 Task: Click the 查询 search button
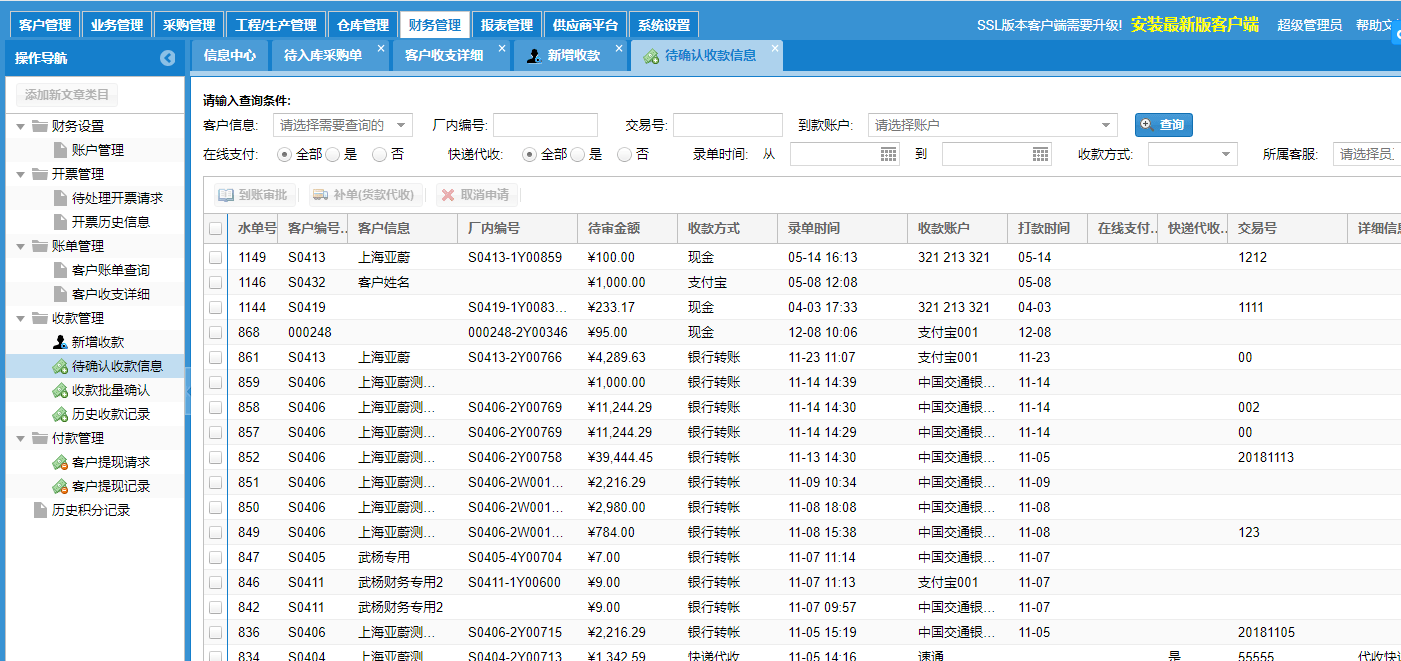click(x=1163, y=125)
